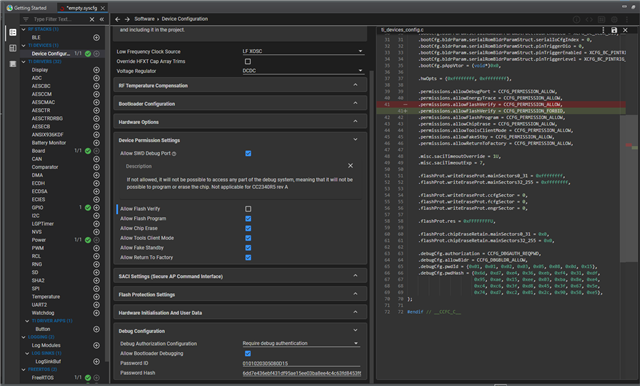640x386 pixels.
Task: Uncheck Allow Fake Standby
Action: point(248,248)
